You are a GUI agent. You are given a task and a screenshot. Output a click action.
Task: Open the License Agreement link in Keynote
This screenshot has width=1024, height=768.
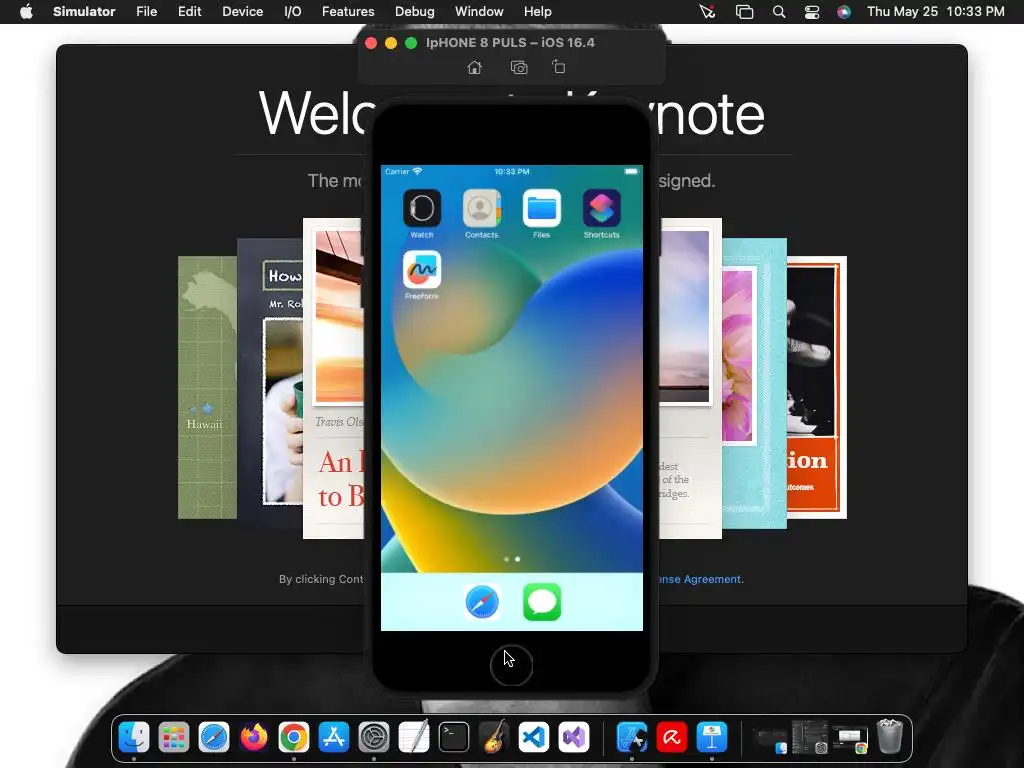(700, 579)
